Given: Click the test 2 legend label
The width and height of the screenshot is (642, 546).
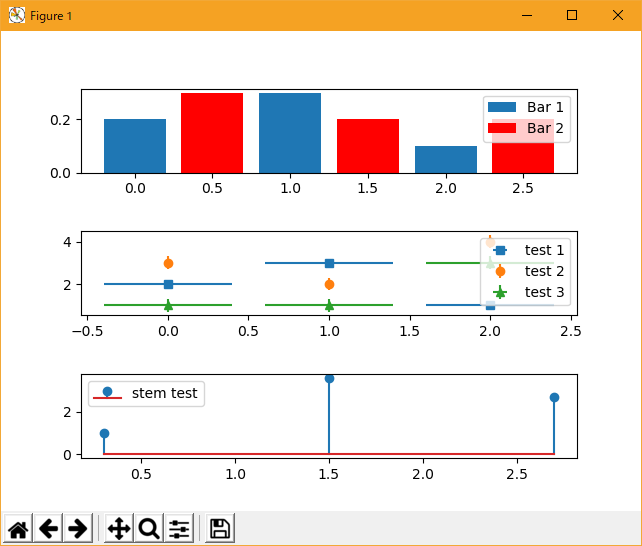Looking at the screenshot, I should 544,271.
